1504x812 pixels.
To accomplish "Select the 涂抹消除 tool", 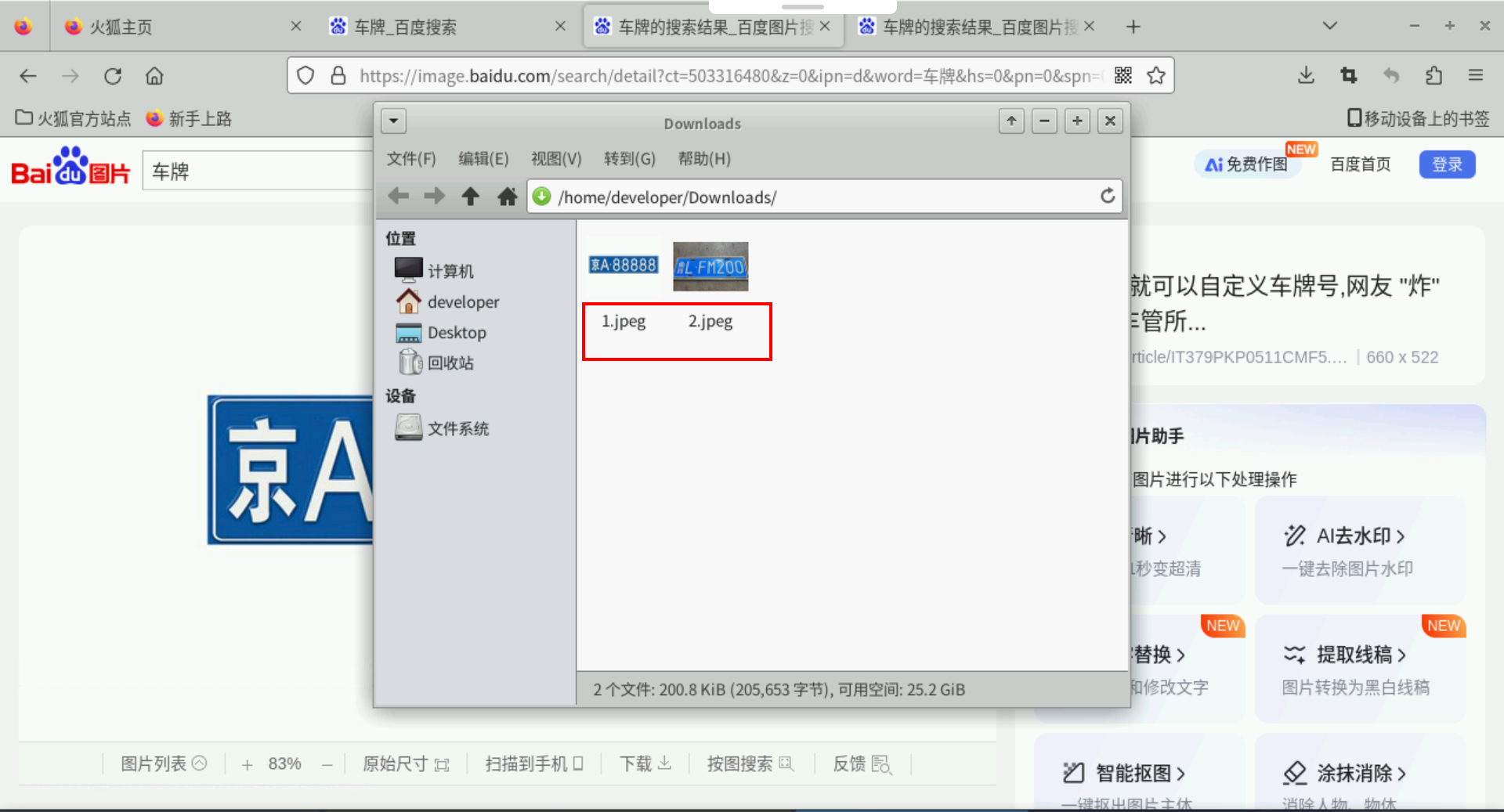I will tap(1359, 774).
